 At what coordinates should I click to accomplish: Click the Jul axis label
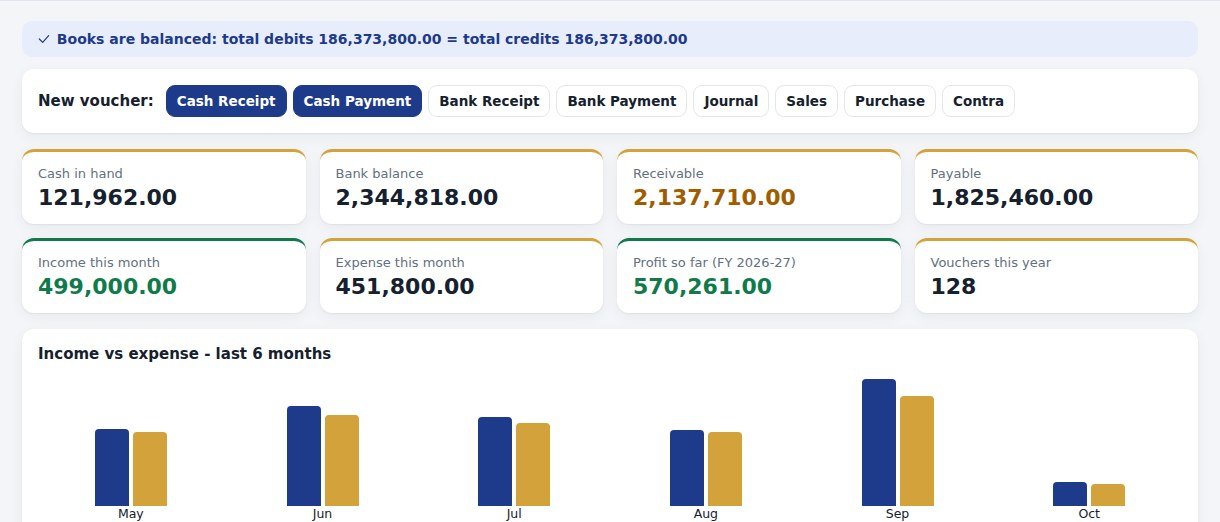tap(514, 514)
